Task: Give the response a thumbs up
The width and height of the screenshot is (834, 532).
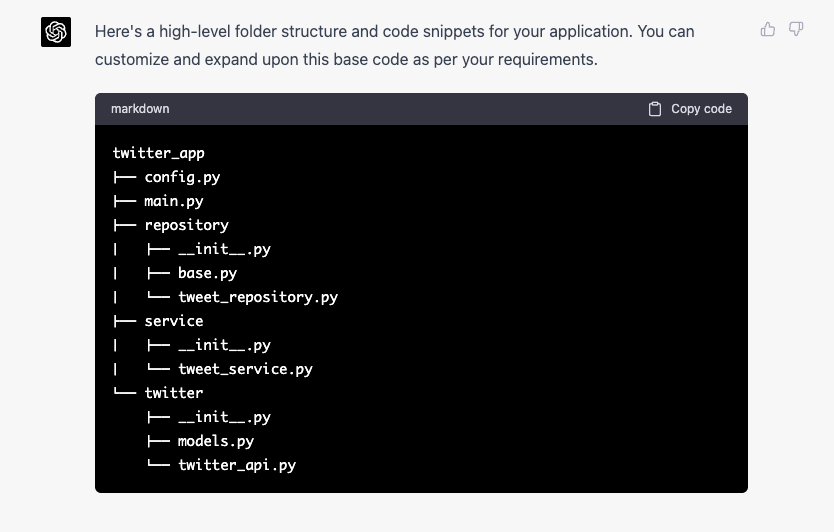Action: [768, 29]
